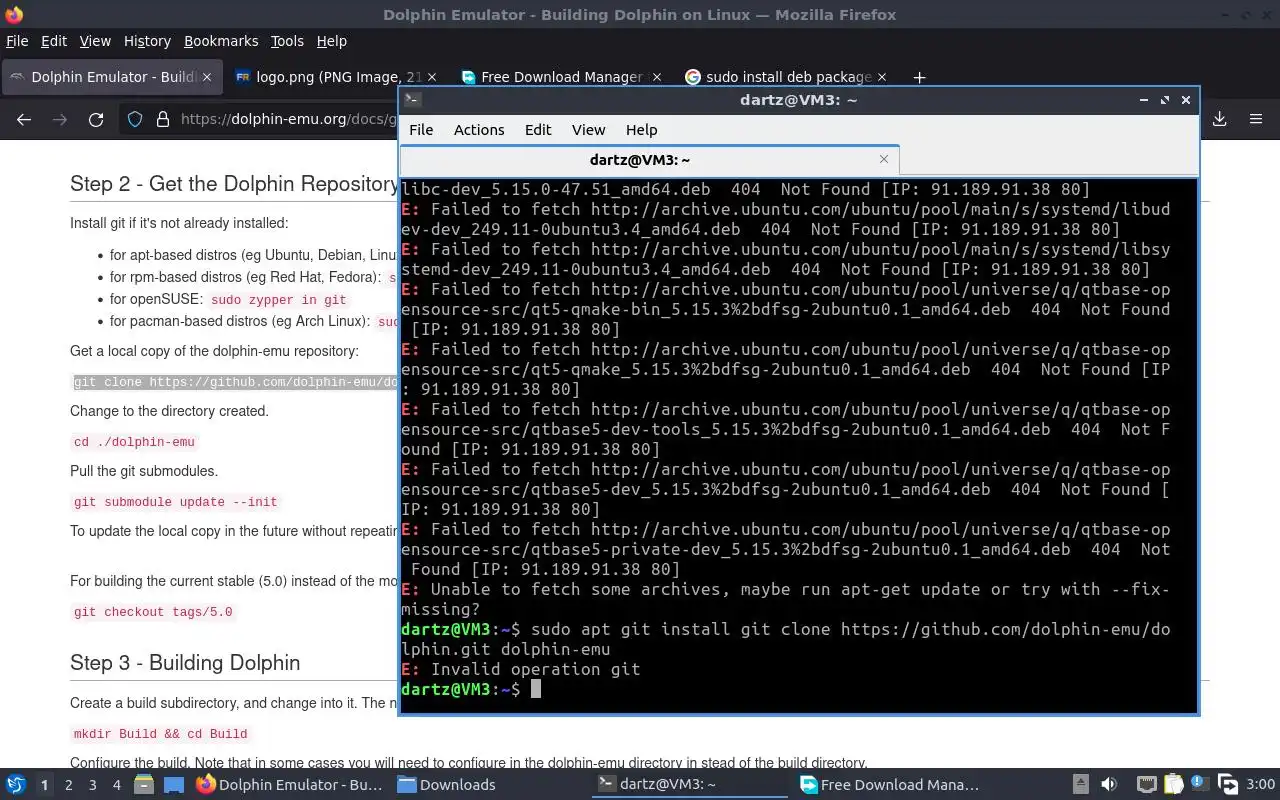Open the terminal Edit menu
Image resolution: width=1280 pixels, height=800 pixels.
click(x=538, y=130)
